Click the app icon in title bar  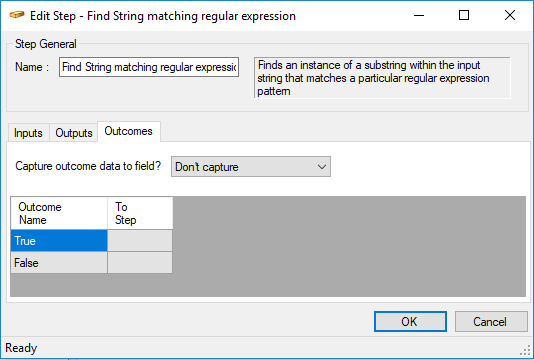pos(16,15)
